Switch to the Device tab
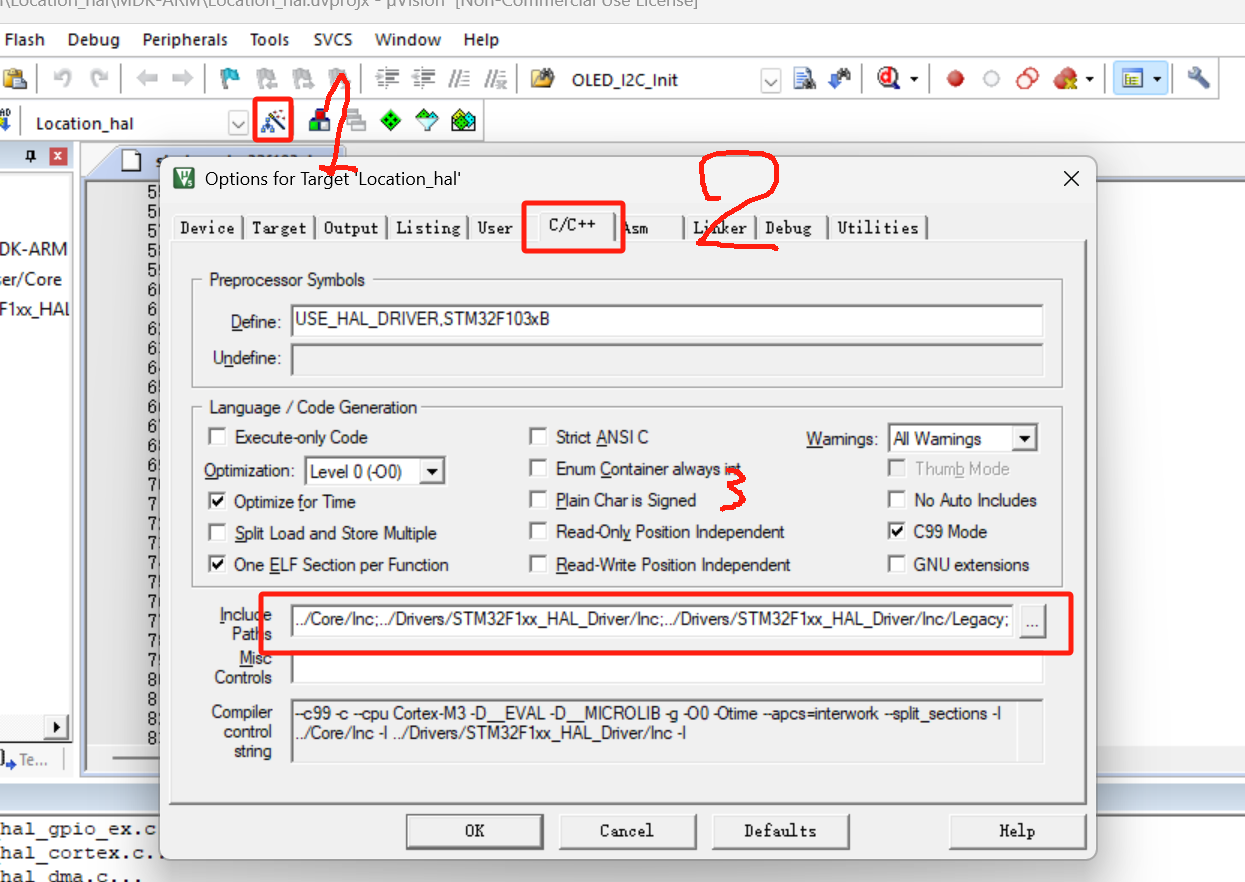Viewport: 1245px width, 882px height. coord(207,228)
